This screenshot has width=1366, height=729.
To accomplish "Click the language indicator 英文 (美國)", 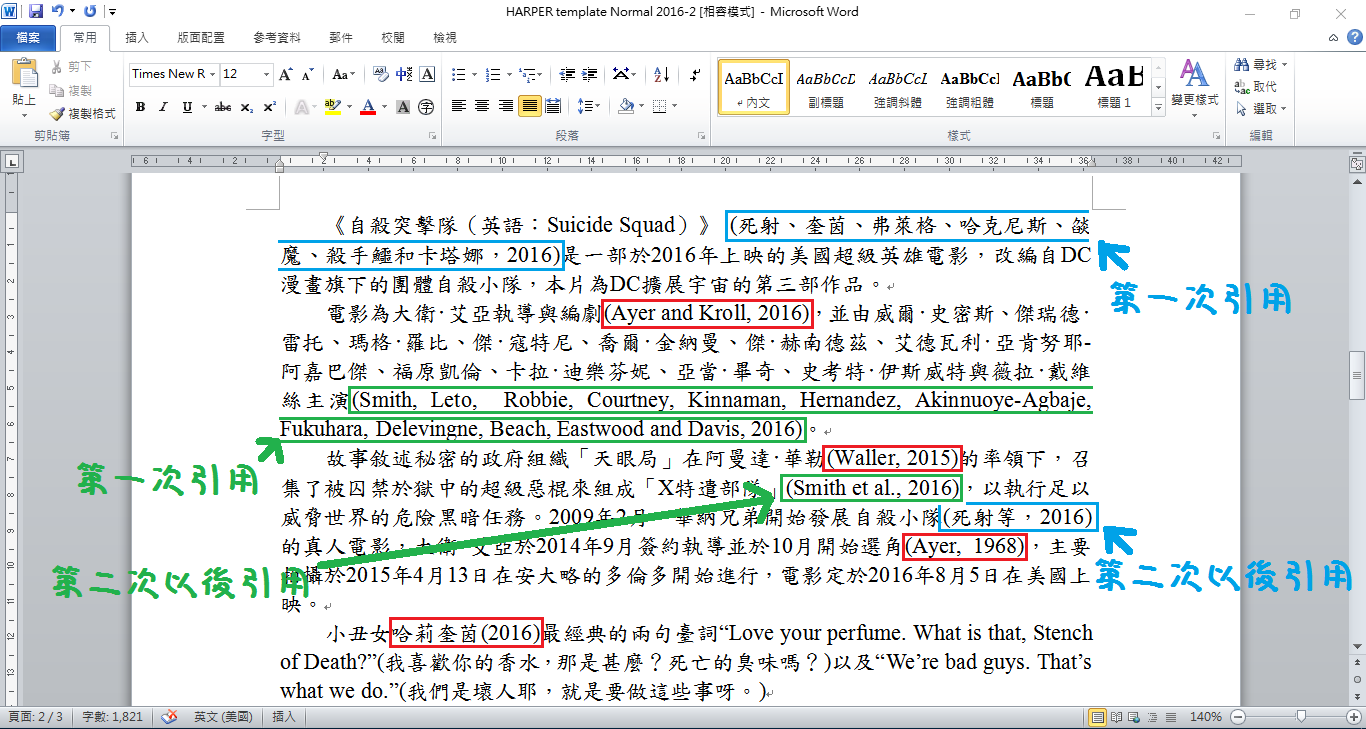I will [222, 717].
